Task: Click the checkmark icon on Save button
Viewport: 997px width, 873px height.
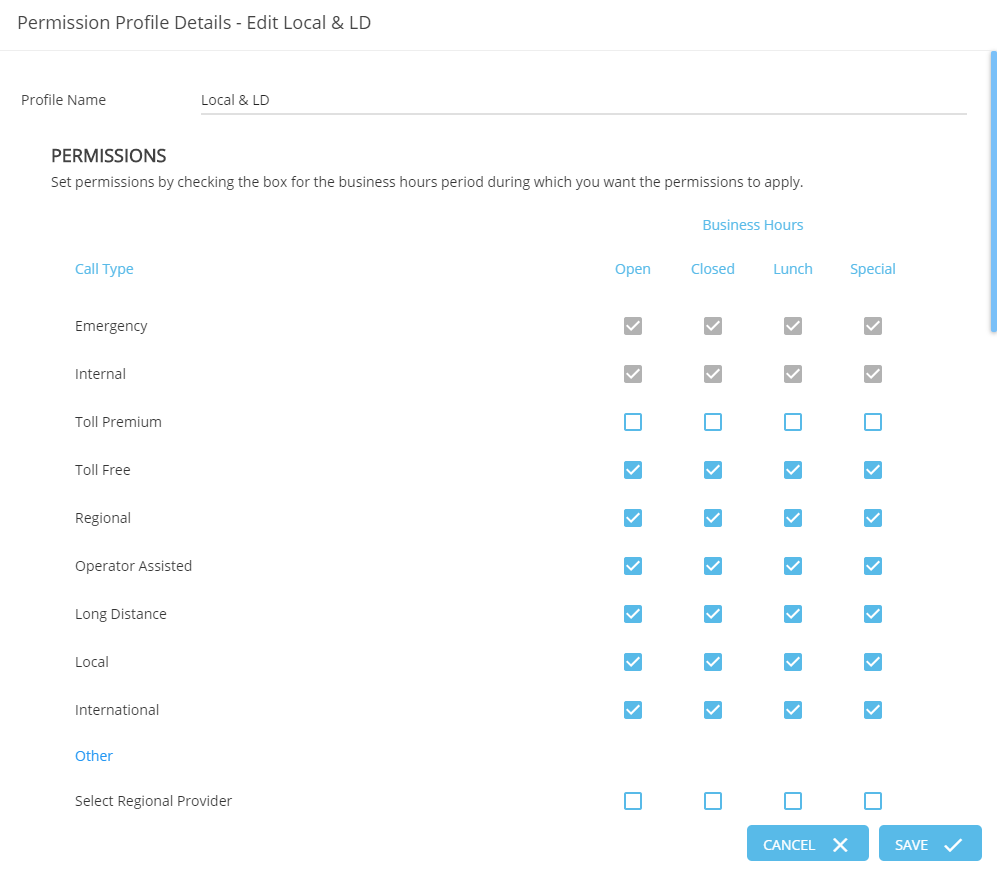Action: coord(952,844)
